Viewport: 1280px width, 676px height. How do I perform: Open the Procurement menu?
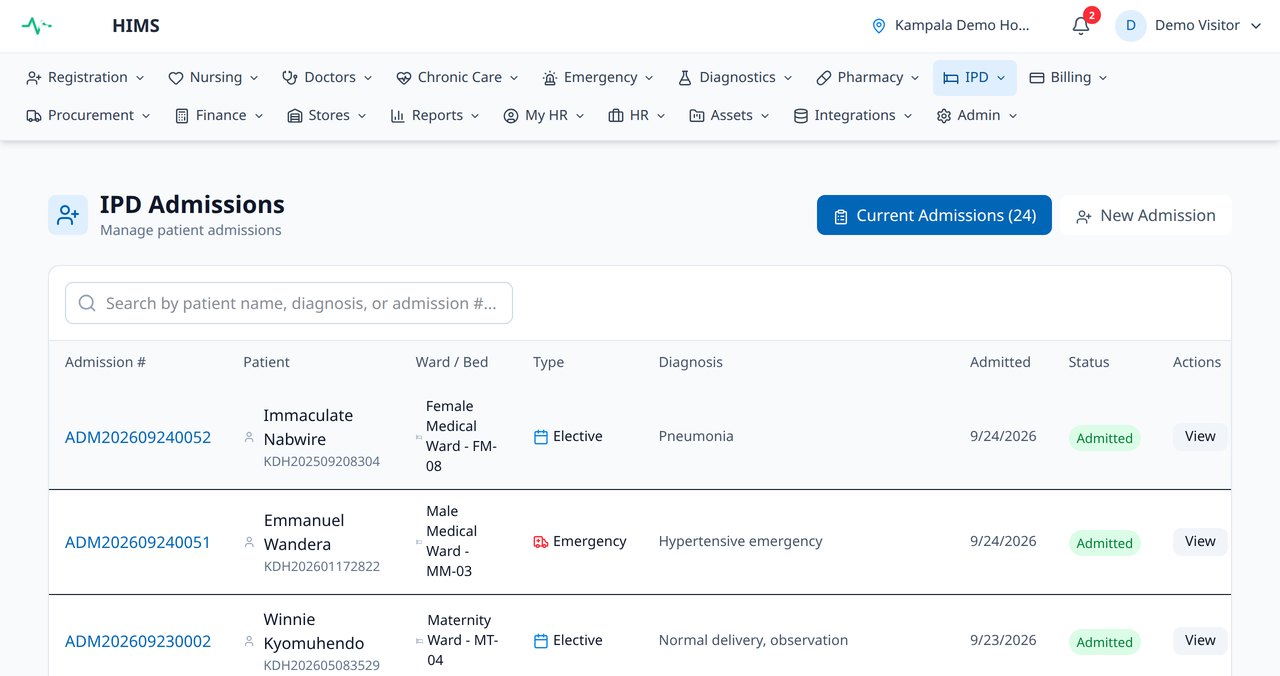click(88, 116)
